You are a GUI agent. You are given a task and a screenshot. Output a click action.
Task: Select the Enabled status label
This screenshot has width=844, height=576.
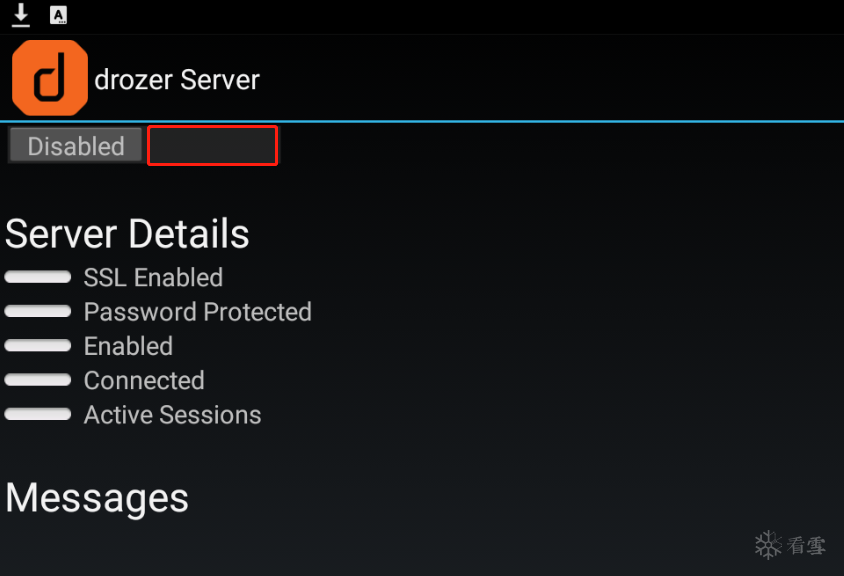tap(128, 346)
